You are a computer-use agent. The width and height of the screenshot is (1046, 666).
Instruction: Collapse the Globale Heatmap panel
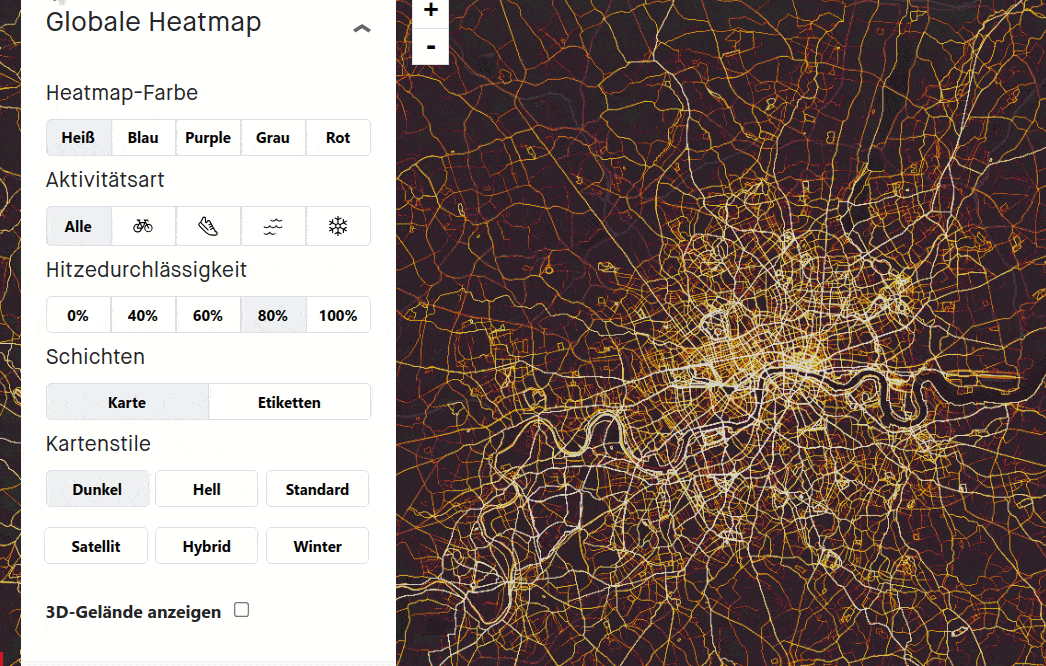click(362, 28)
